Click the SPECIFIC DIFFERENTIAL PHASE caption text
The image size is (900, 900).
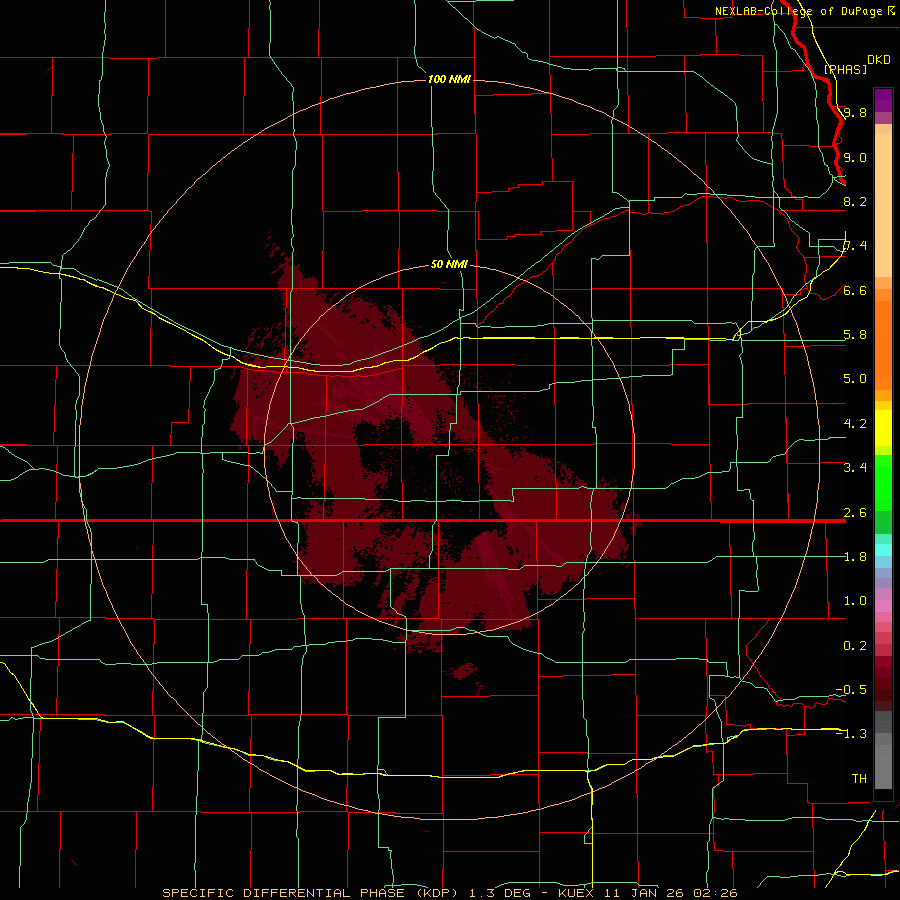click(284, 893)
